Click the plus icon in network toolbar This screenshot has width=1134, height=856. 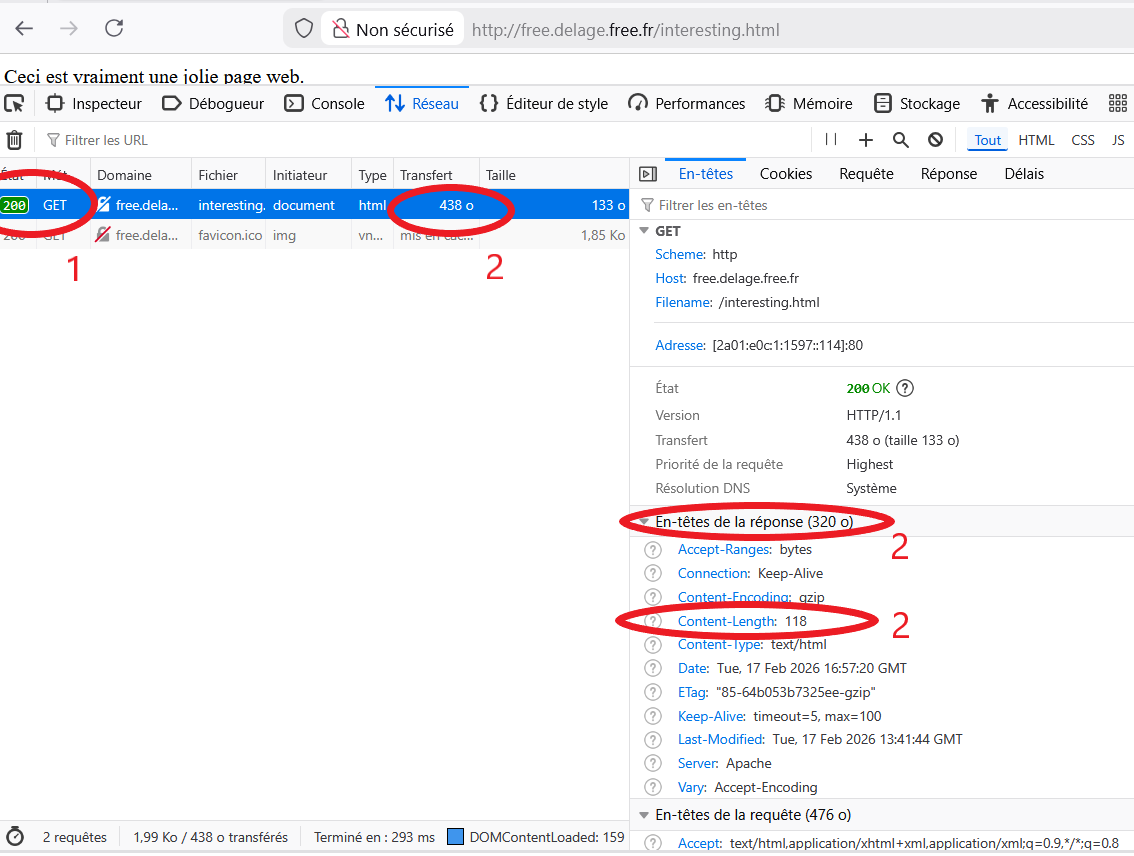click(866, 140)
